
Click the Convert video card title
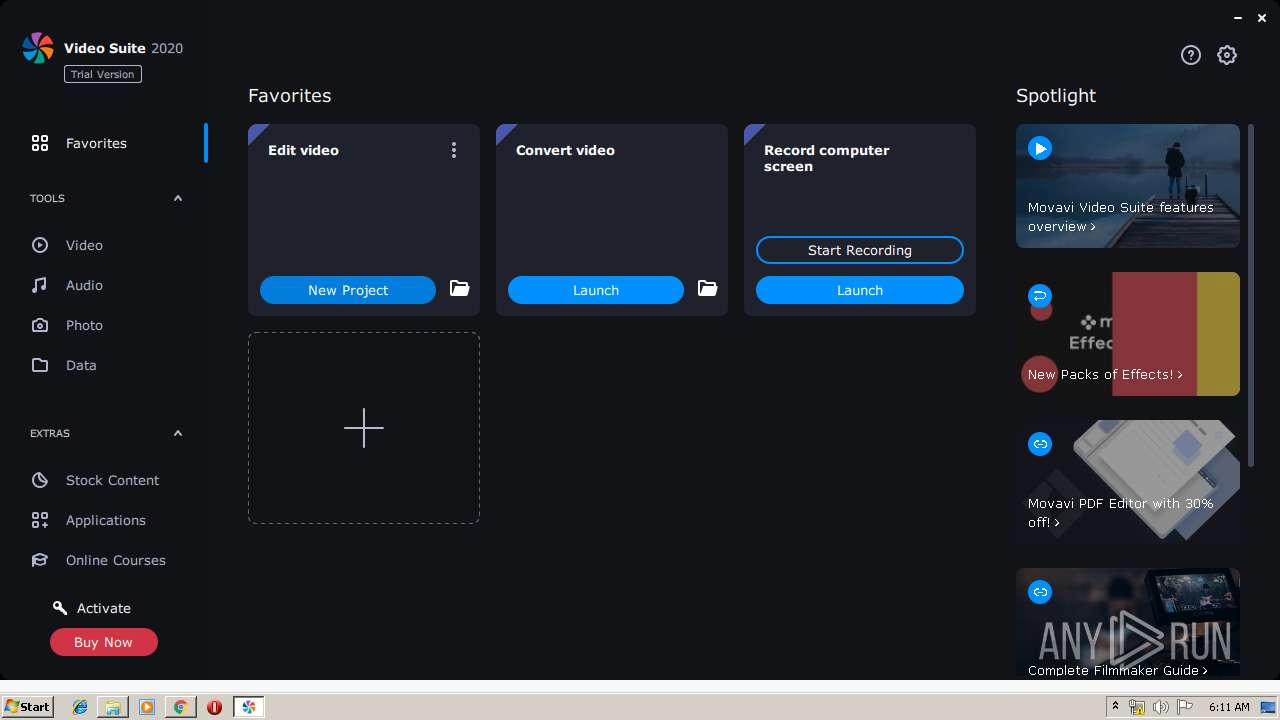click(x=565, y=150)
